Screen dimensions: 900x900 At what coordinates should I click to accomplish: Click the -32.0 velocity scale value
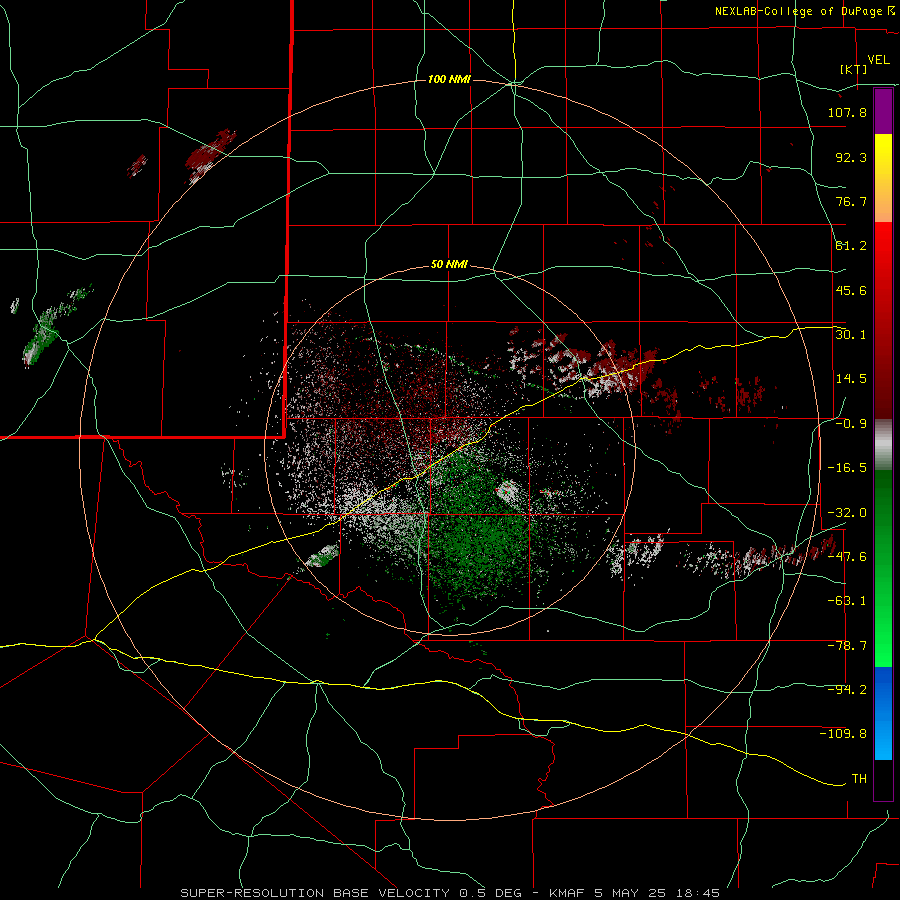click(x=847, y=513)
